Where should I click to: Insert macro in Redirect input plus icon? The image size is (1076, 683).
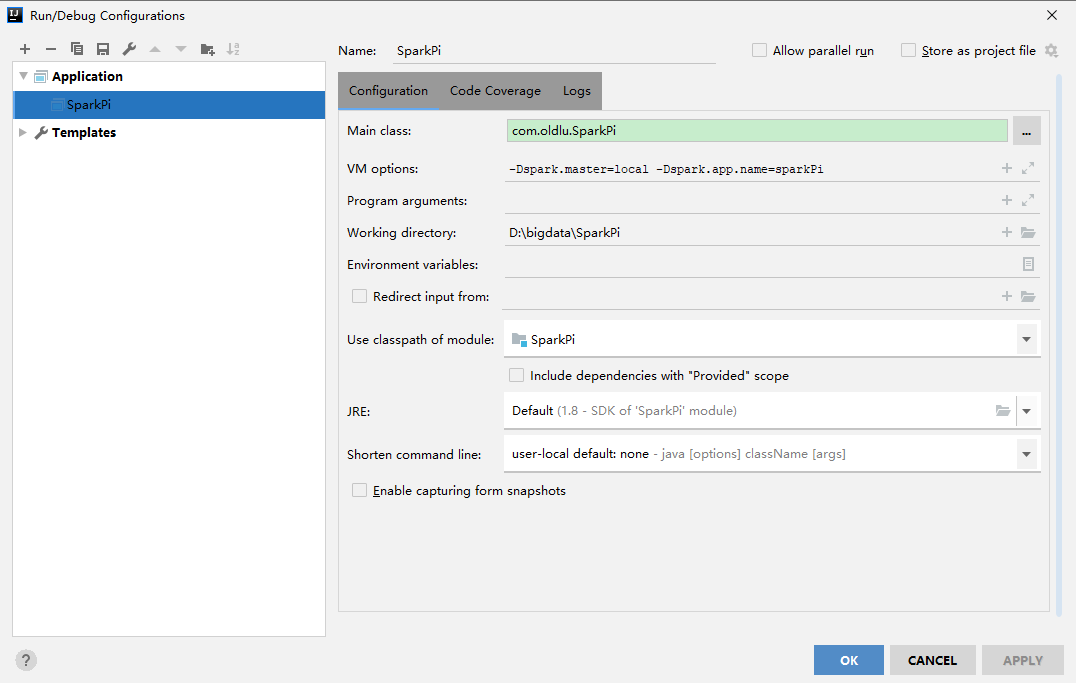[1007, 296]
